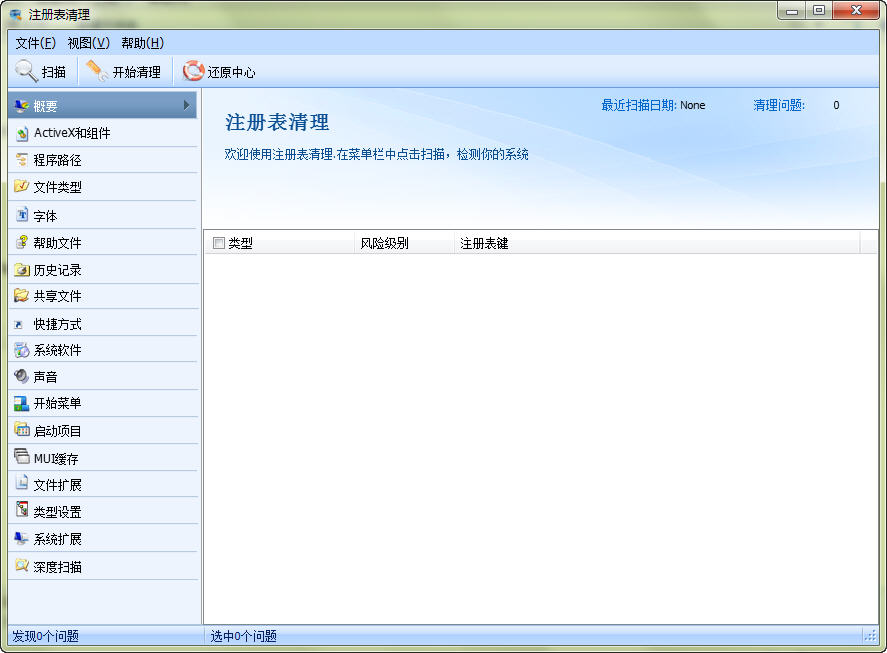
Task: Select the ActiveX和组件 sidebar icon
Action: tap(22, 133)
